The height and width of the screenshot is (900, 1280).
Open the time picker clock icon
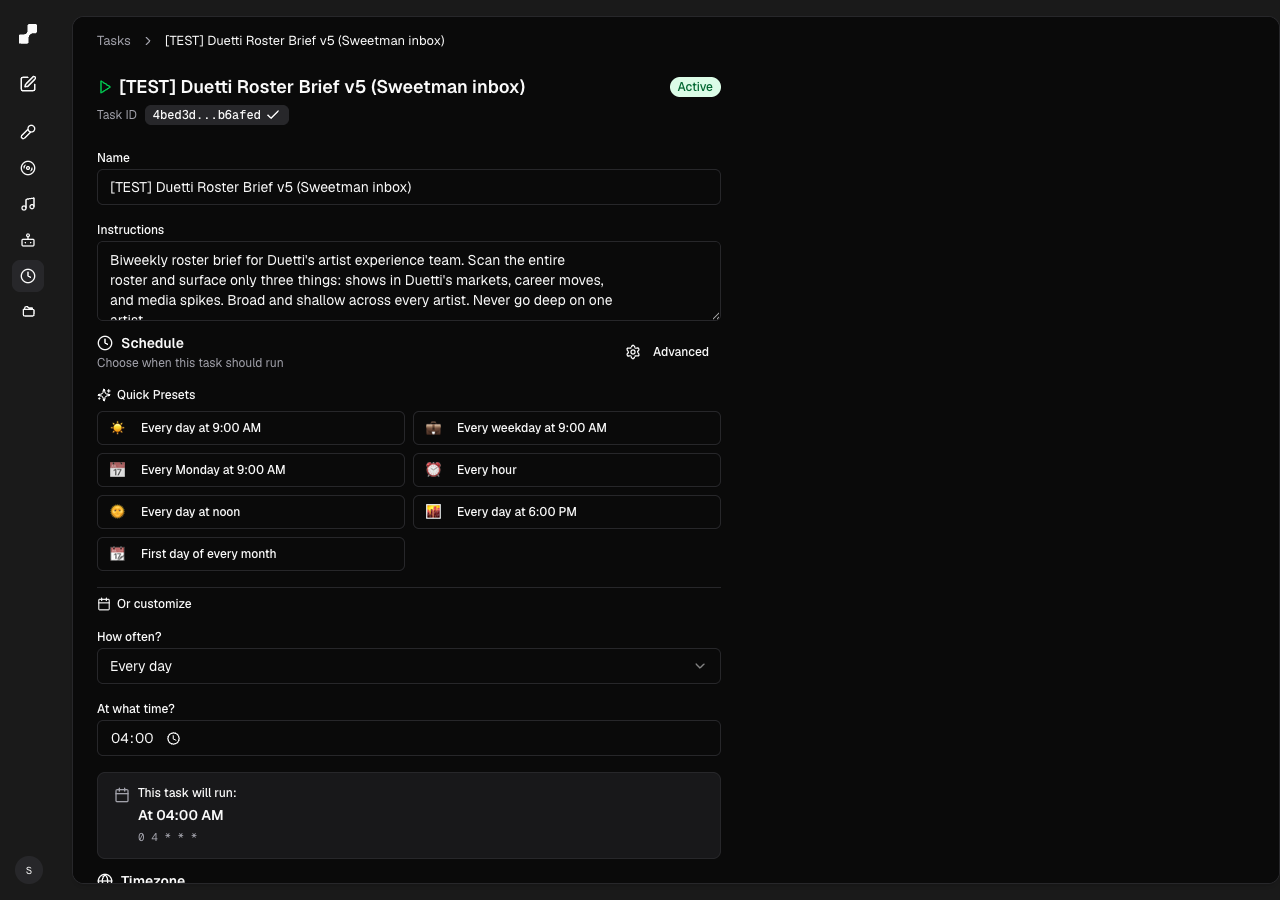(173, 738)
